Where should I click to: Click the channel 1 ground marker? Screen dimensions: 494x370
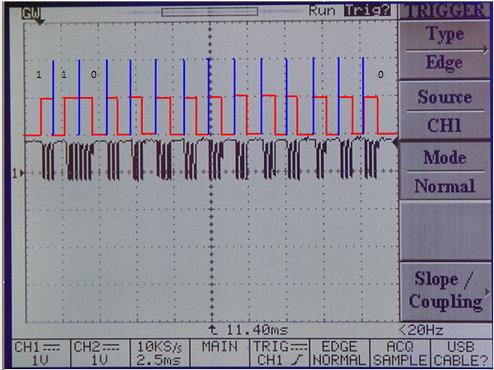(x=18, y=173)
